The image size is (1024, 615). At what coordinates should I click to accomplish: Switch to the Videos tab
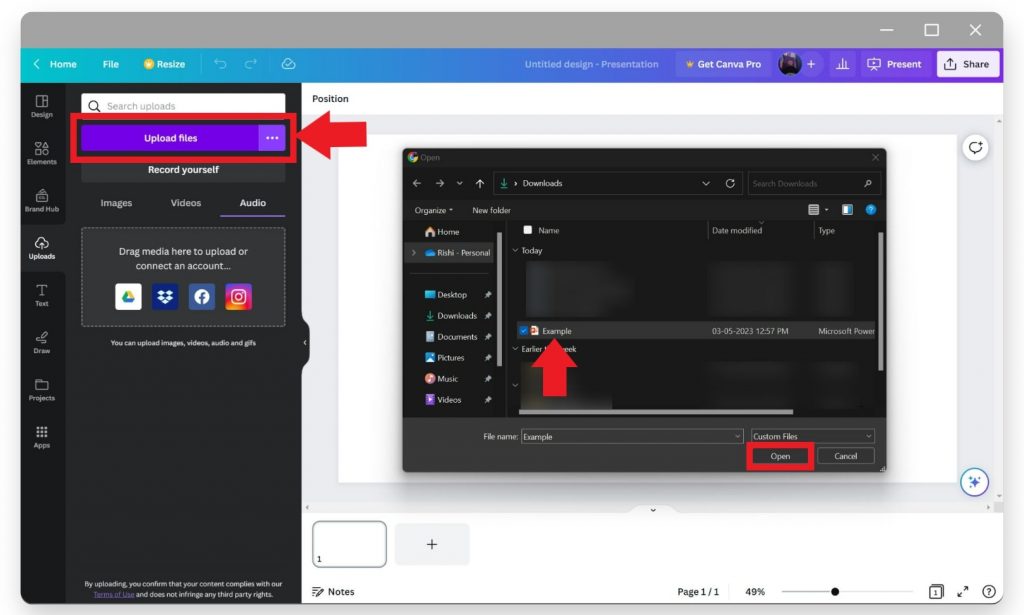[x=184, y=203]
